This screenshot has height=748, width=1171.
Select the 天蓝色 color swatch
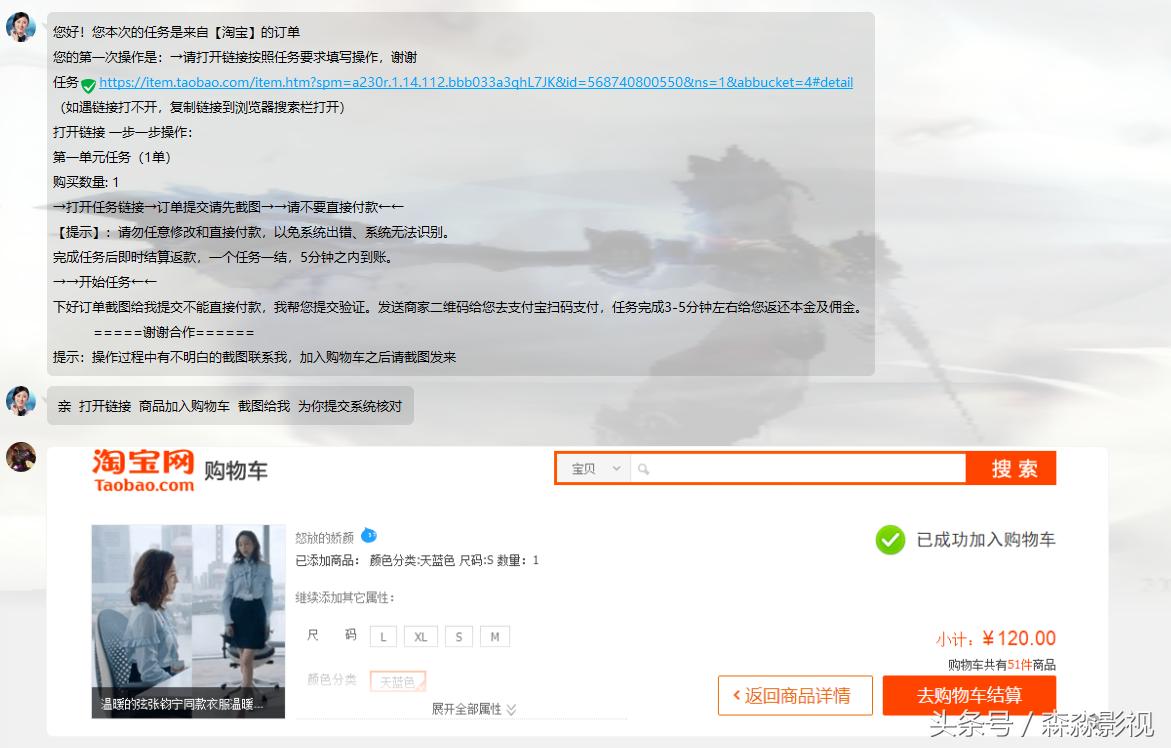click(x=398, y=680)
